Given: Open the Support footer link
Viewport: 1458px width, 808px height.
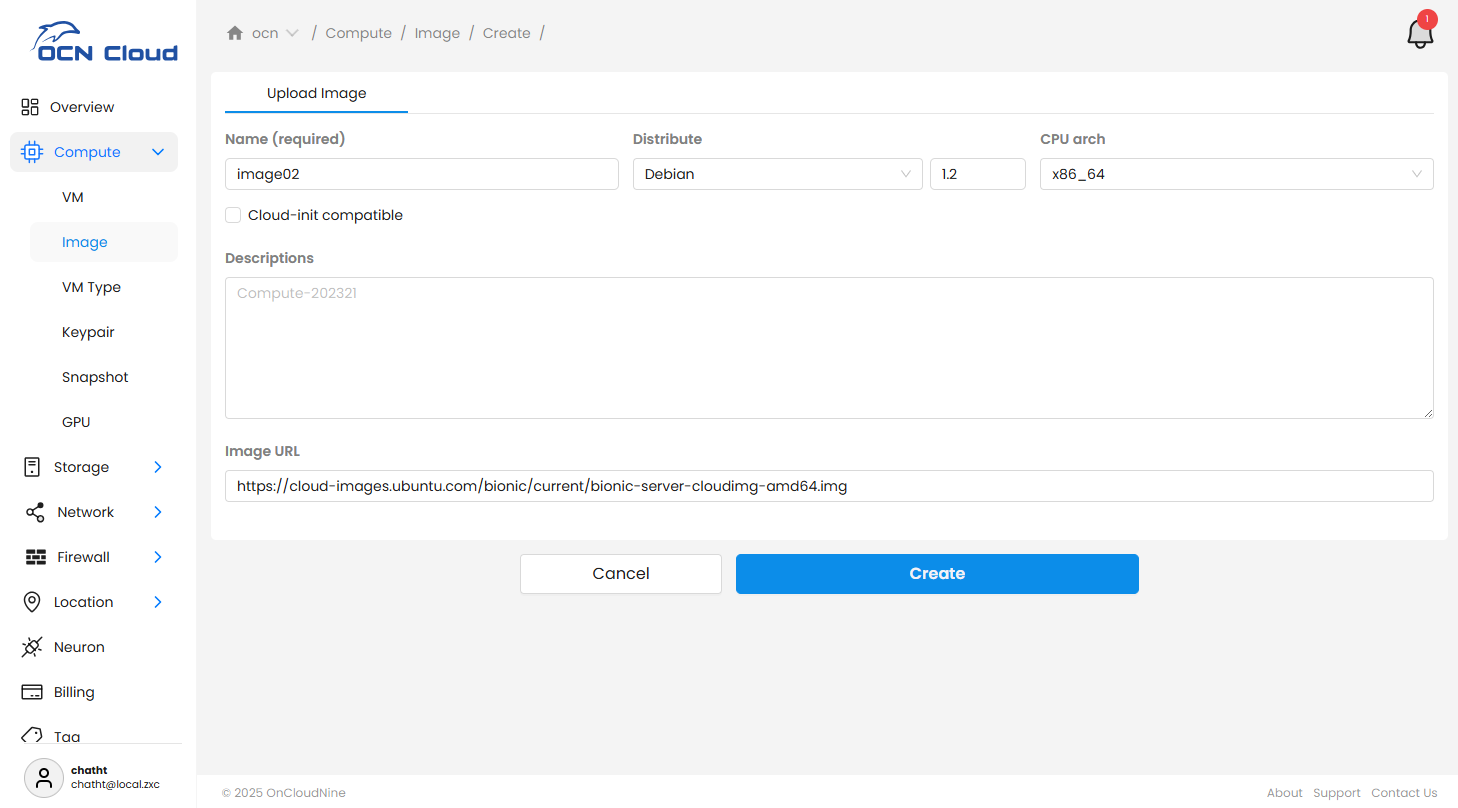Looking at the screenshot, I should [x=1337, y=793].
